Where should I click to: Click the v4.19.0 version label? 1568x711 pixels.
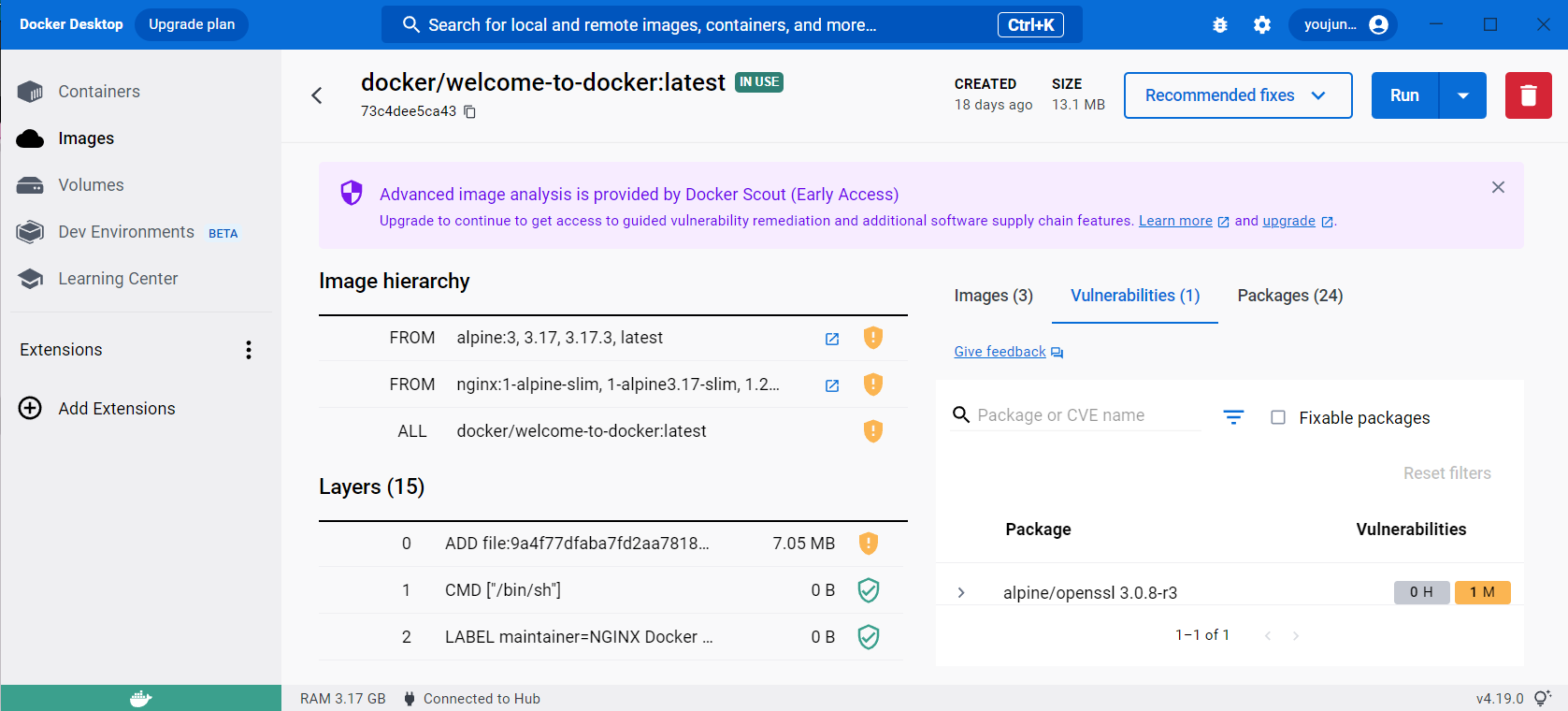pos(1500,699)
